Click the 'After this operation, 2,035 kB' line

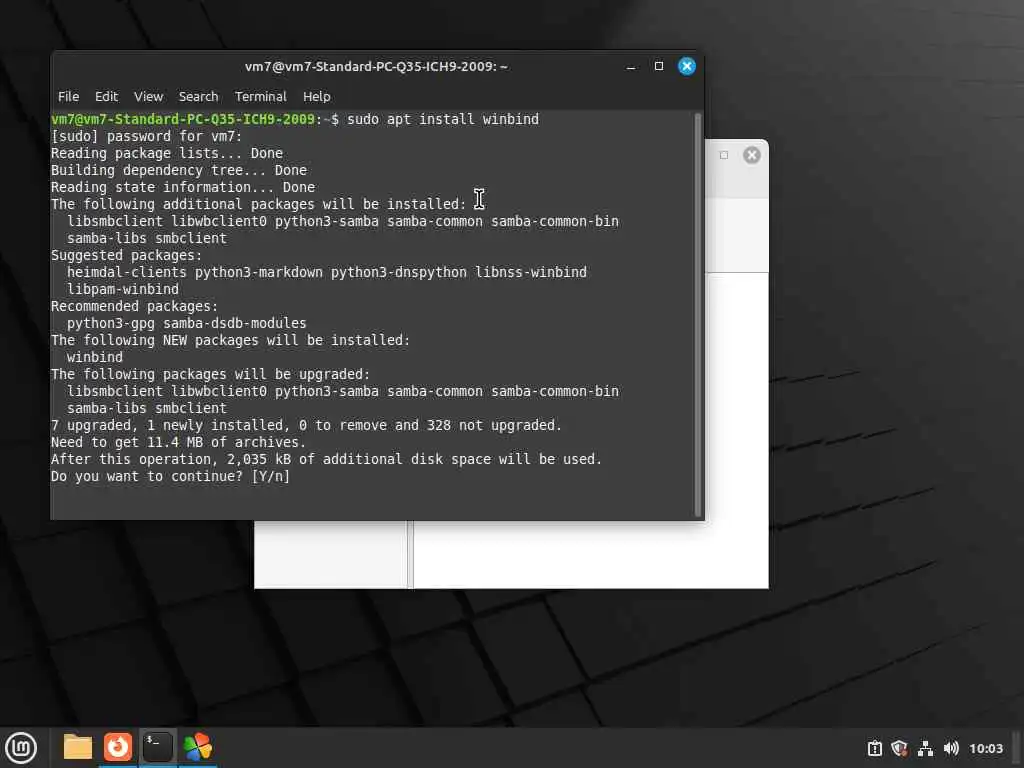pos(327,459)
